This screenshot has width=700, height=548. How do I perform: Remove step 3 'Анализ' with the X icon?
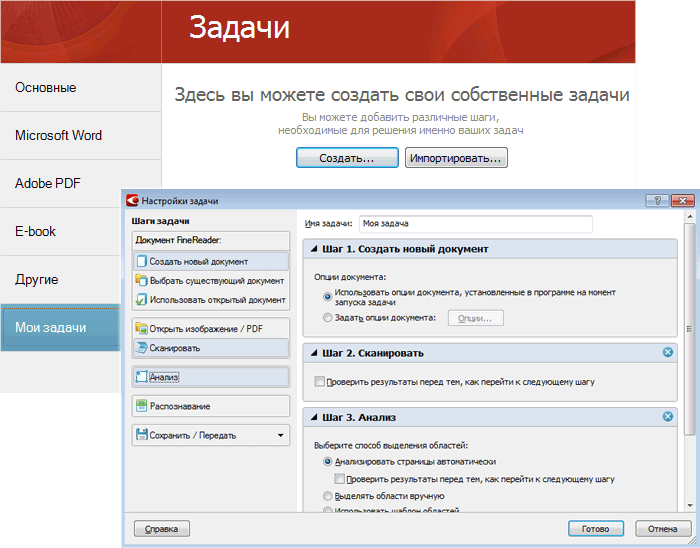667,417
